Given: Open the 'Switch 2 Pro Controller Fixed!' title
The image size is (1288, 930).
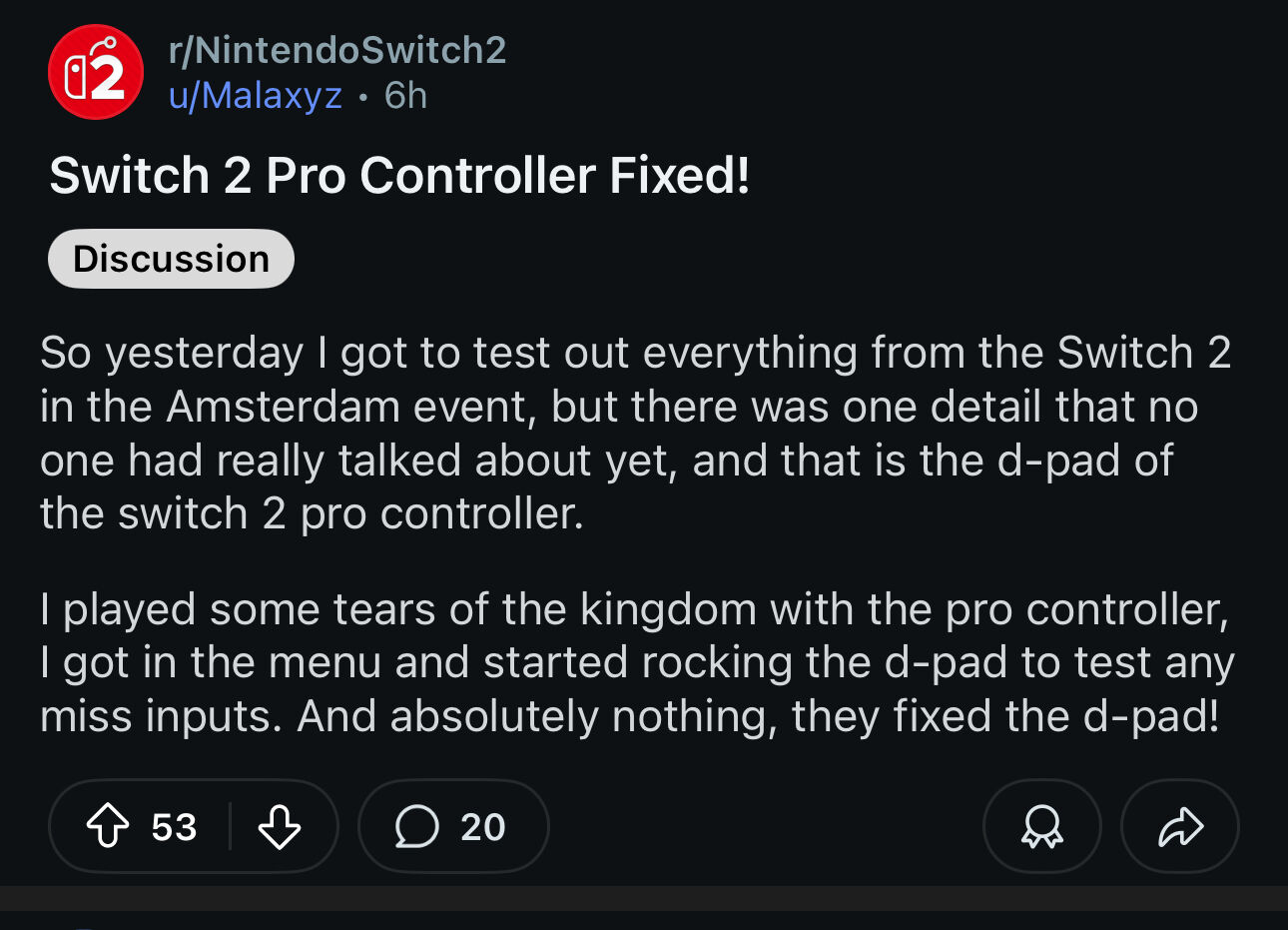Looking at the screenshot, I should tap(399, 176).
